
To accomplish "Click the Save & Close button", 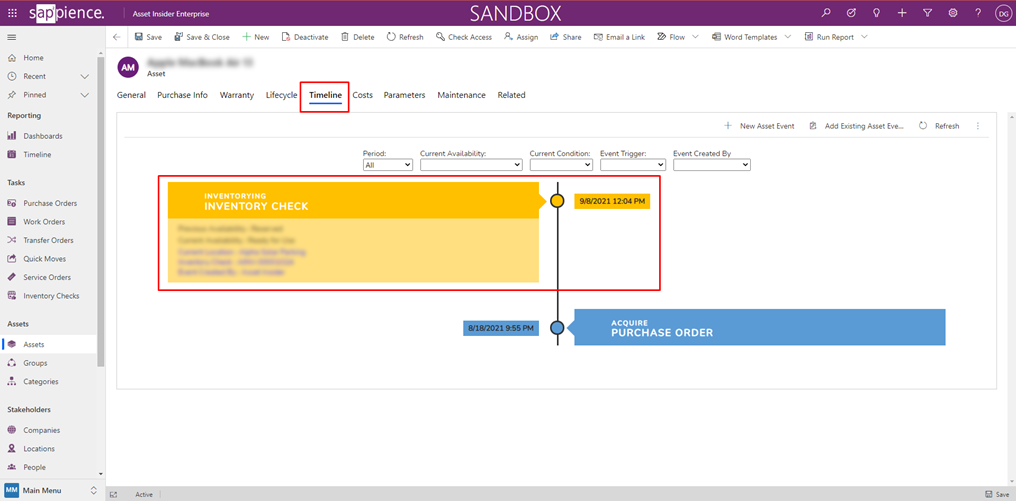I will coord(202,37).
